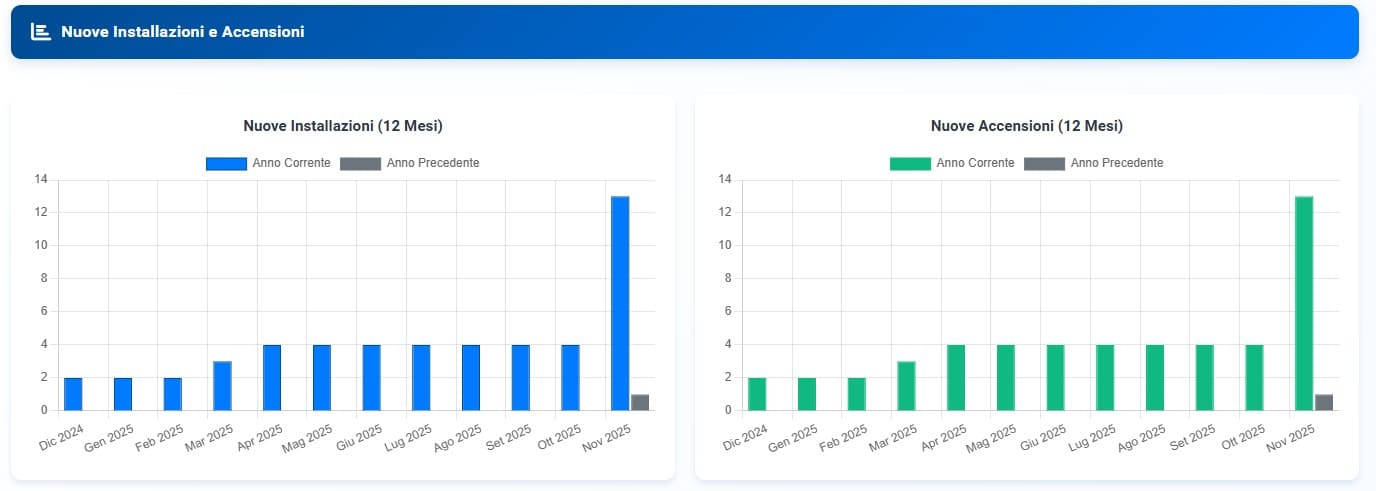This screenshot has height=491, width=1376.
Task: Click the blue legend swatch in Installazioni chart
Action: (226, 163)
